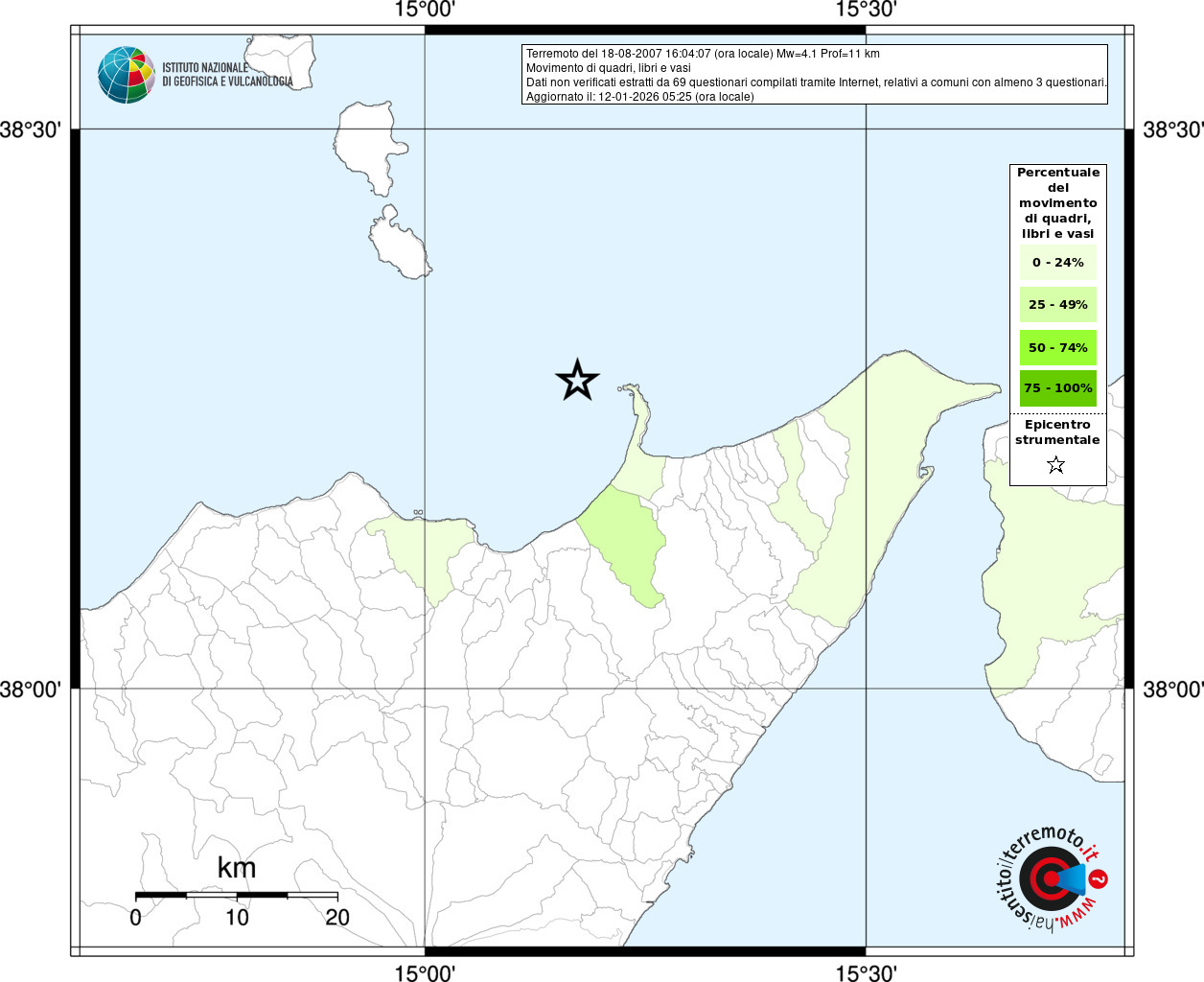Click the scale bar '0' mark
This screenshot has height=982, width=1204.
pos(135,918)
